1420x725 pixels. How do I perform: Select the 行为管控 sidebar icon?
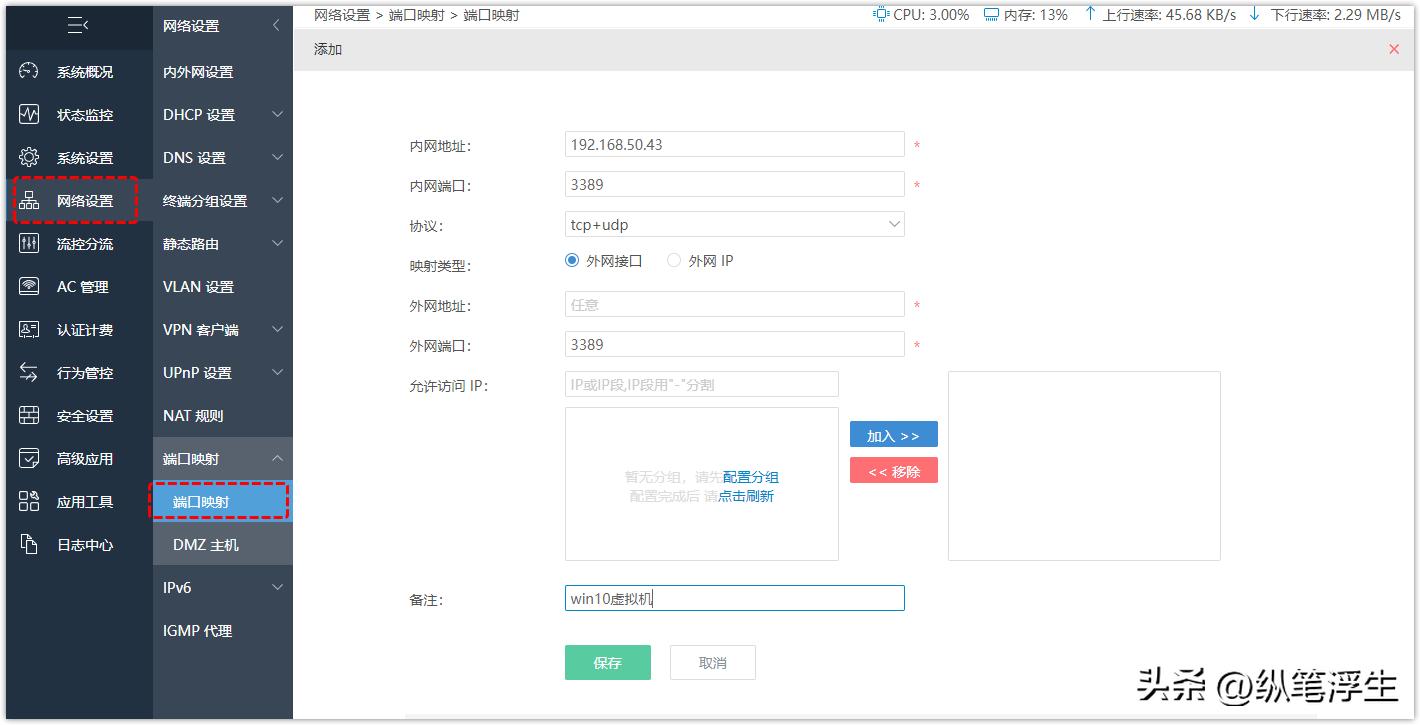(80, 372)
